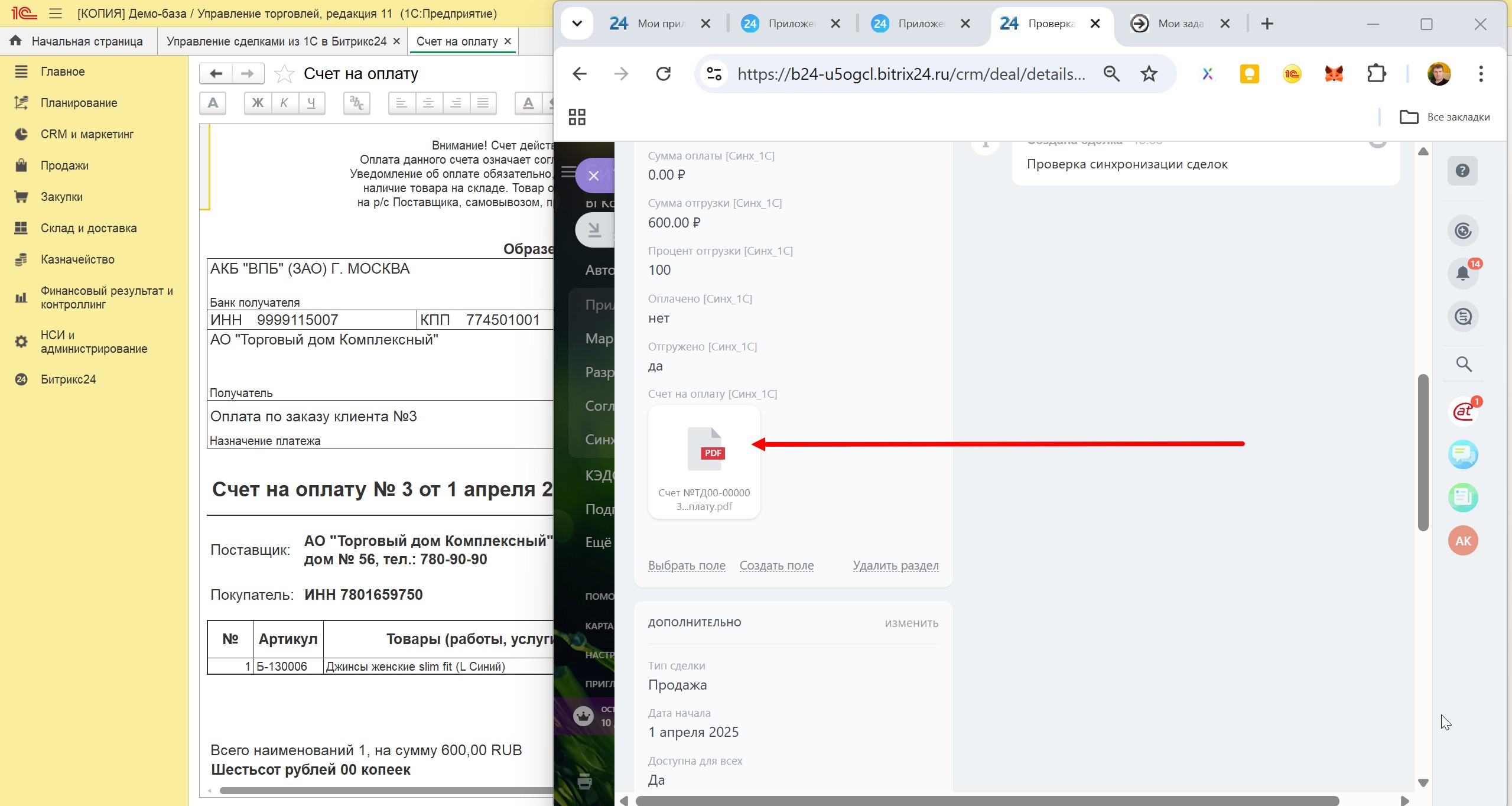Bookmark this page with star icon
The image size is (1512, 806).
pos(1149,74)
